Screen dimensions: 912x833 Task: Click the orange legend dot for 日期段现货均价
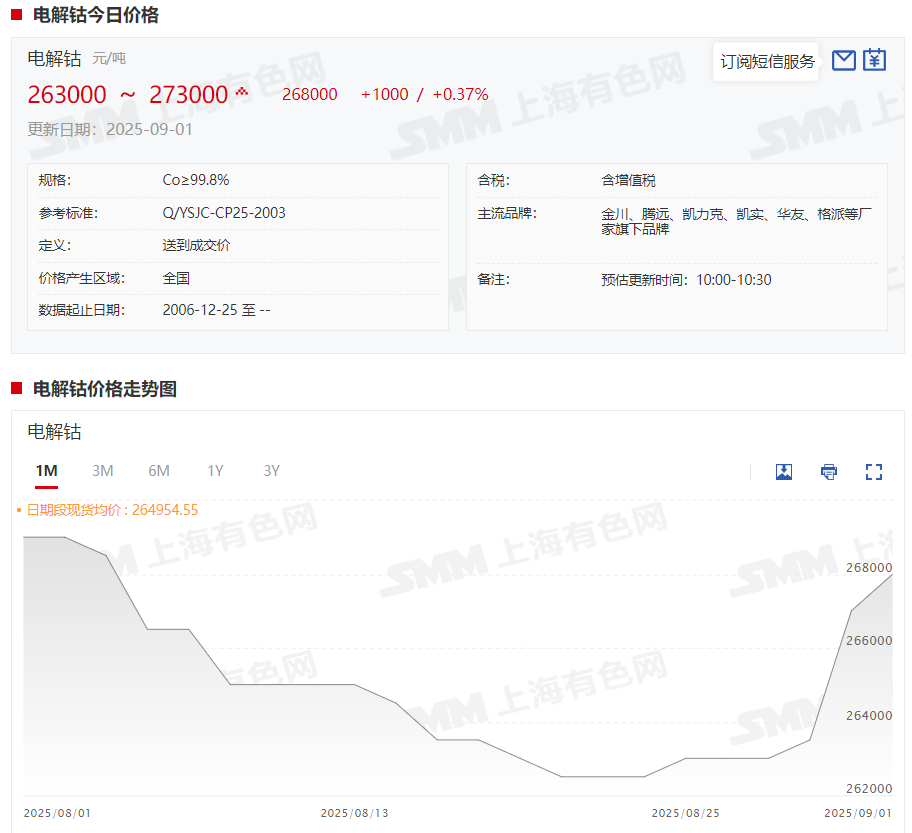point(19,510)
